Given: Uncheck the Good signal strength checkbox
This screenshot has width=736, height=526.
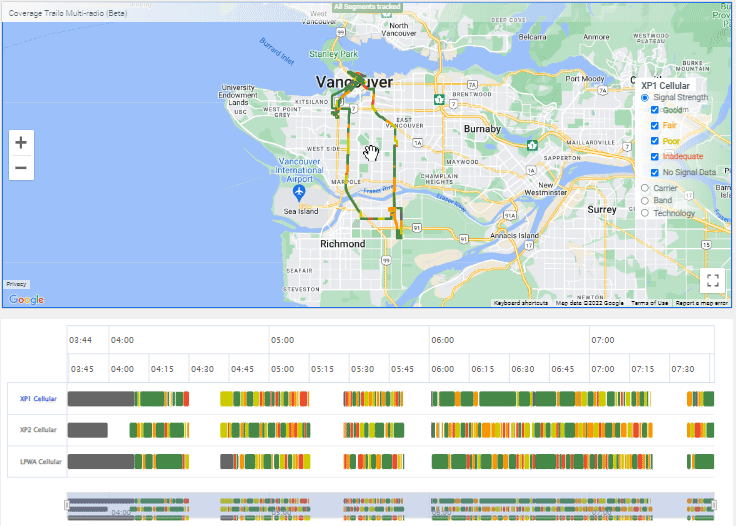Looking at the screenshot, I should (x=655, y=110).
